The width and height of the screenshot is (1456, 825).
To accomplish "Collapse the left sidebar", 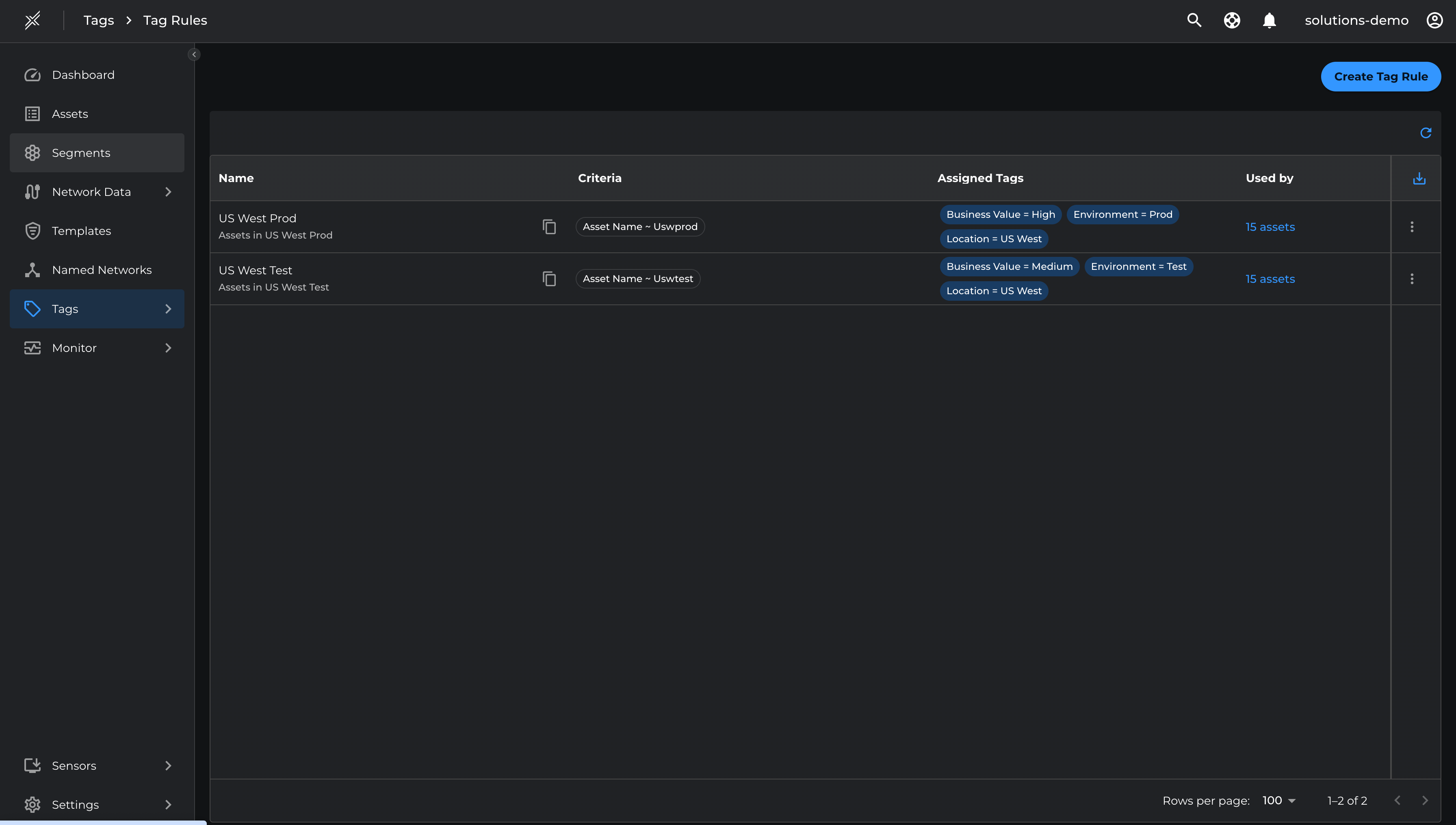I will click(x=194, y=54).
